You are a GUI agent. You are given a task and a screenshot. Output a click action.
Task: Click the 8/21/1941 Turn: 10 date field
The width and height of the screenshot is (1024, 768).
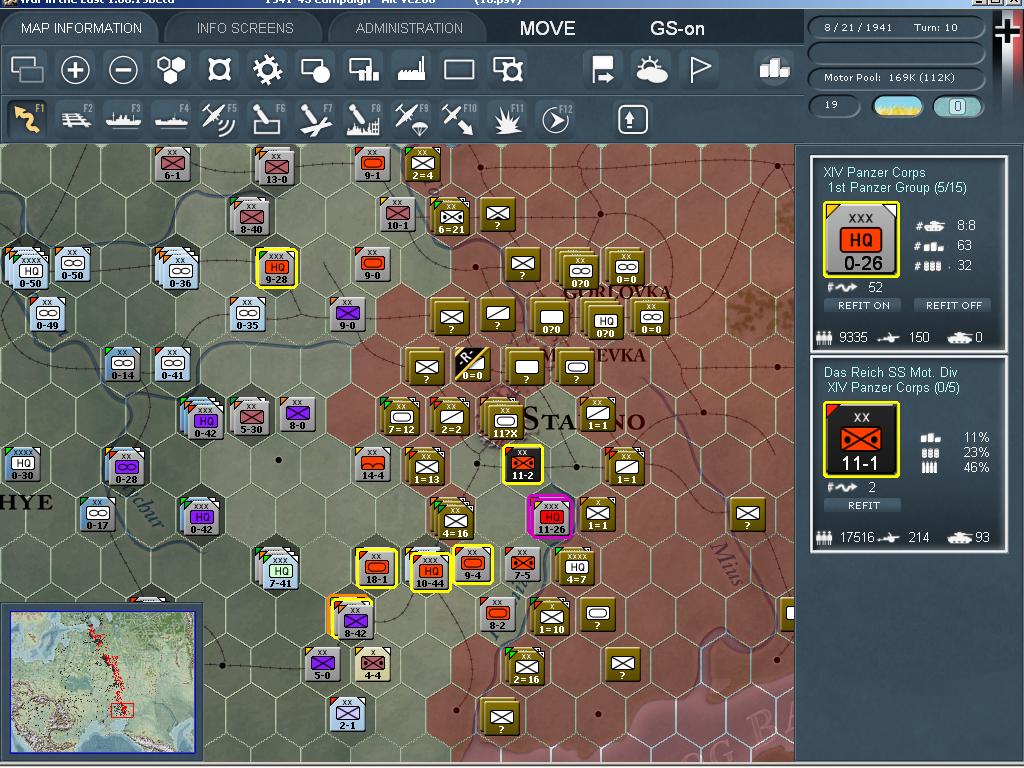[896, 27]
